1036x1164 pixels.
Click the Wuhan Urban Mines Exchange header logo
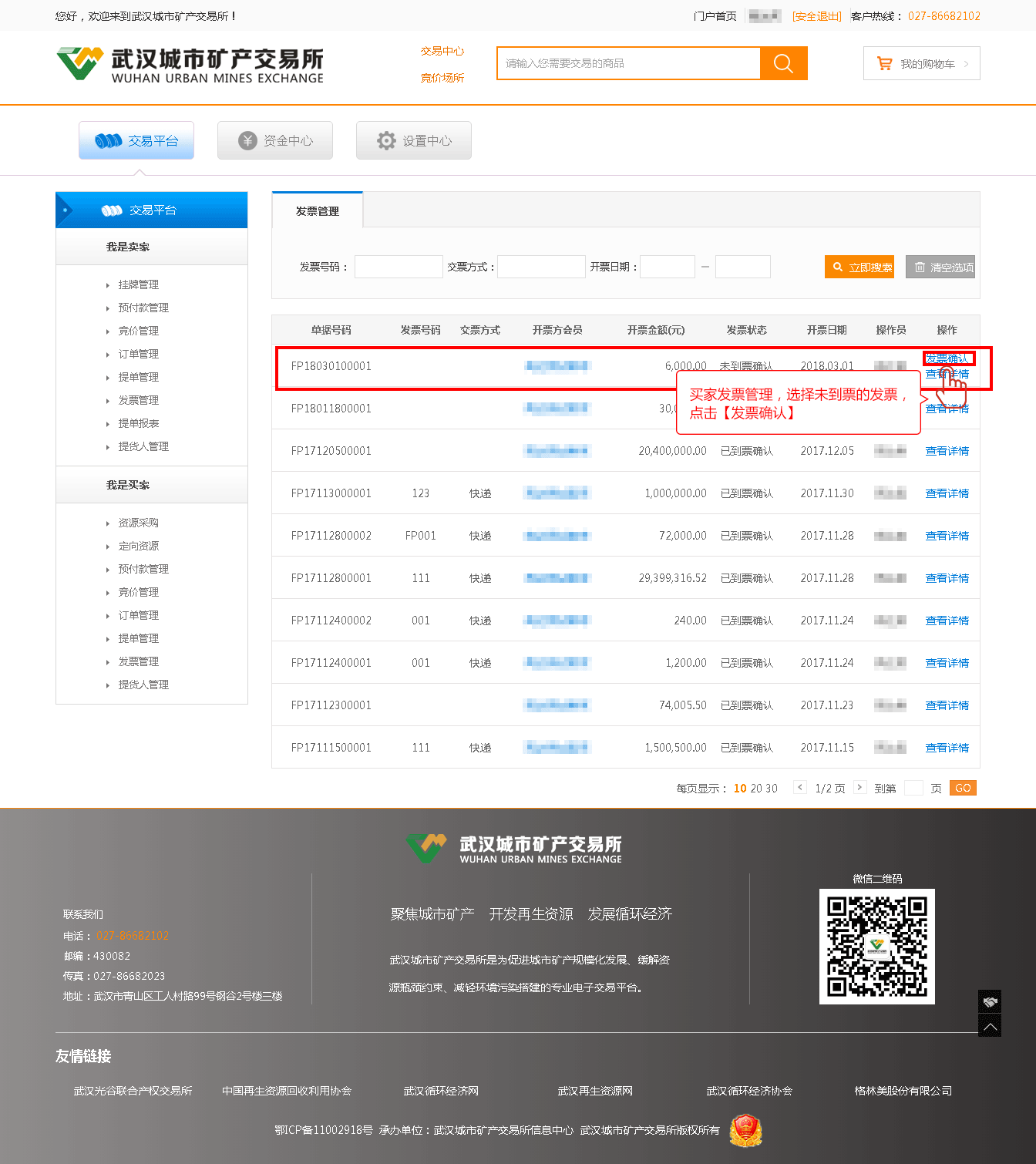pos(190,65)
